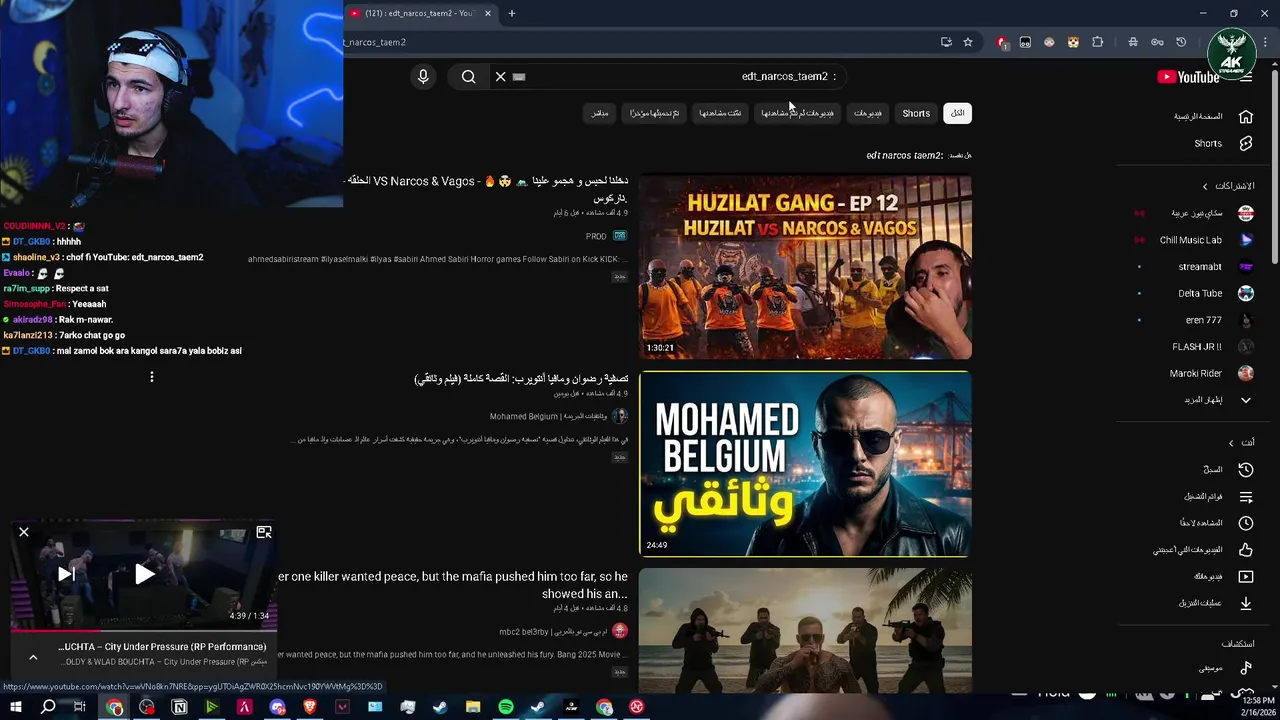Expand the 'You' section header chevron
This screenshot has height=720, width=1280.
click(x=1231, y=442)
